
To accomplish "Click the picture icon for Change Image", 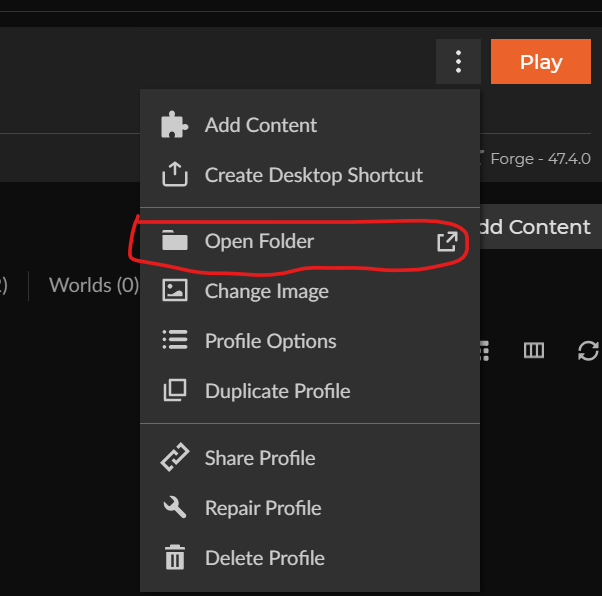I will tap(174, 291).
